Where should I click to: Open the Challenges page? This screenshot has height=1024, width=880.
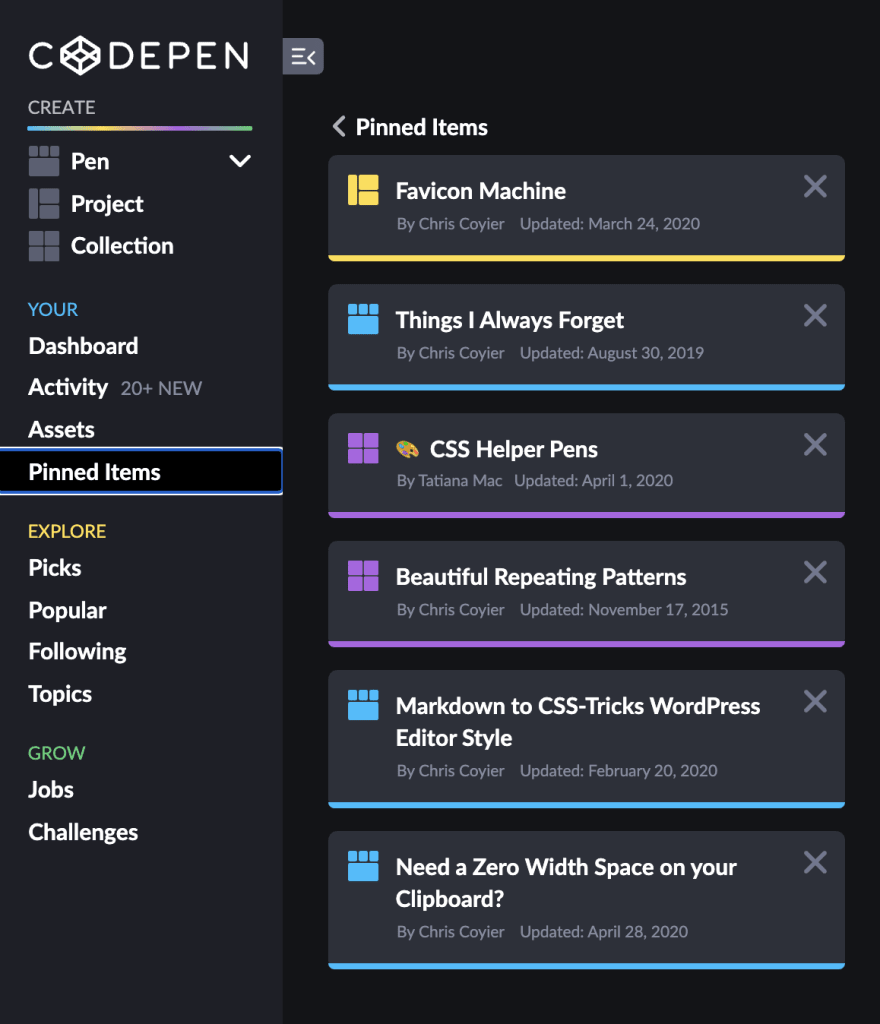click(83, 831)
